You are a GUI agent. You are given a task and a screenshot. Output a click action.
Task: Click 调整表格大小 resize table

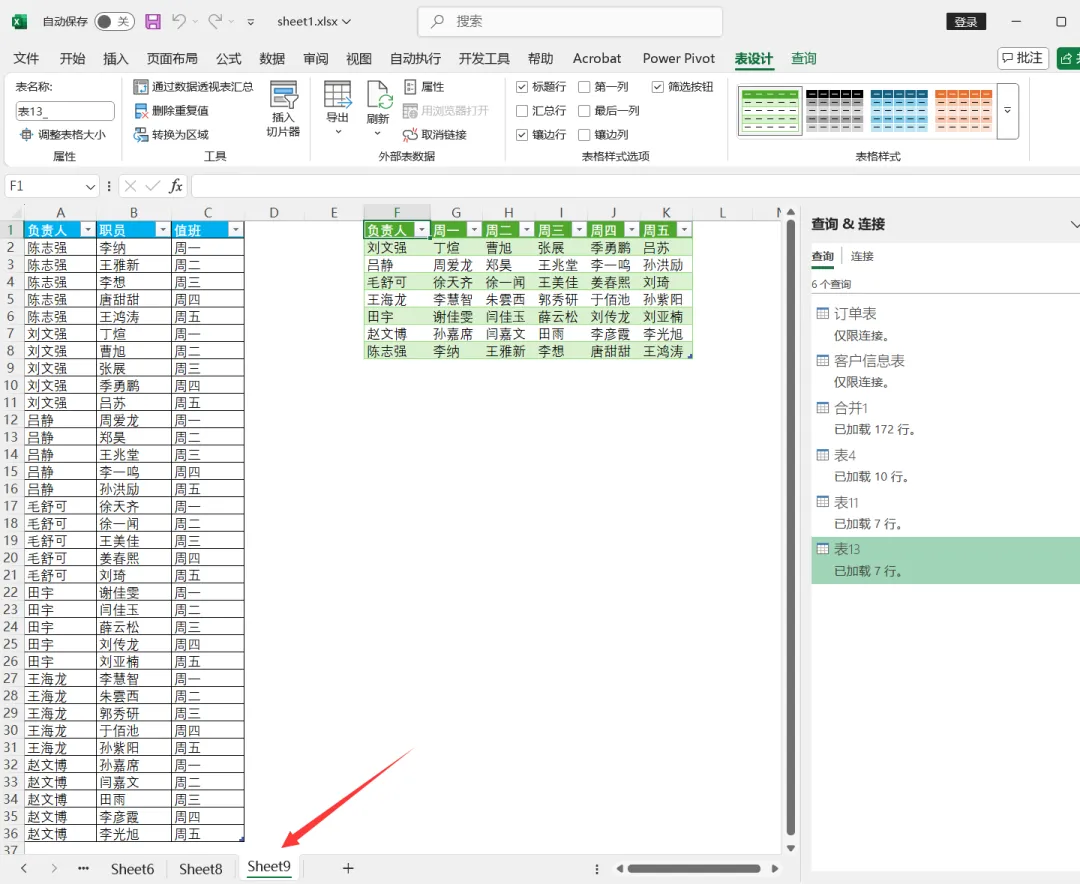click(63, 134)
